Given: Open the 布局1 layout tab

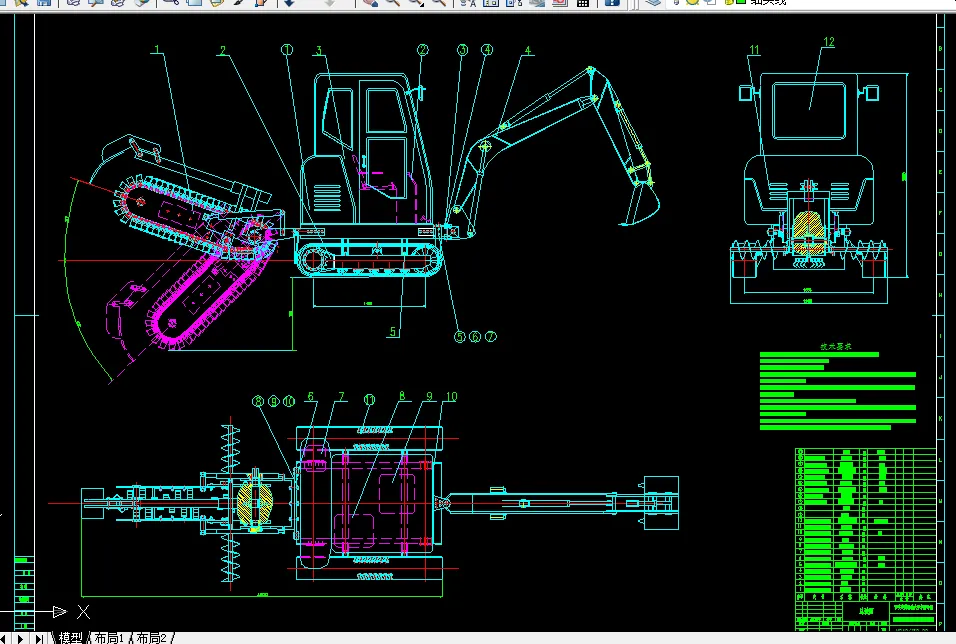Looking at the screenshot, I should point(109,638).
